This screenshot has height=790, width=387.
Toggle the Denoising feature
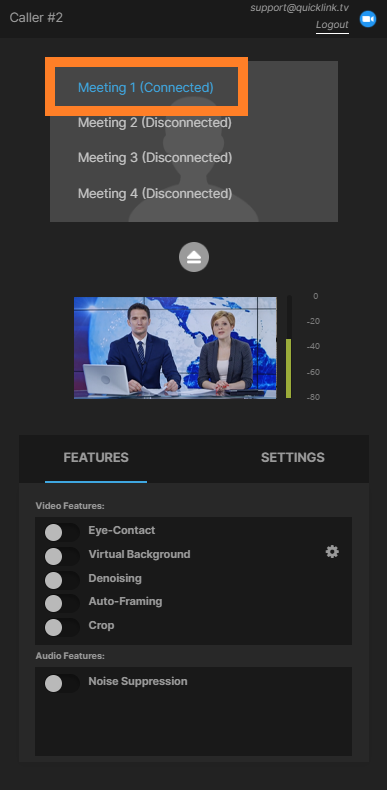coord(62,580)
